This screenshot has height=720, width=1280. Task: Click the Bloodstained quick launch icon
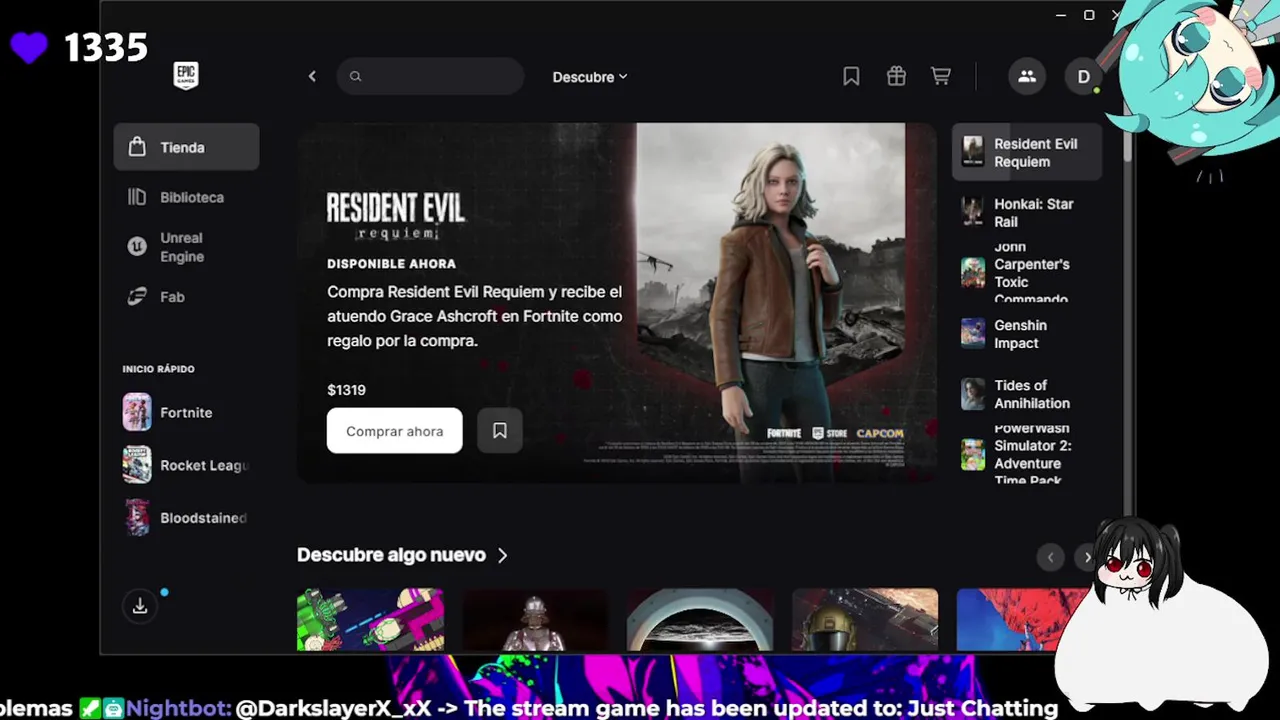tap(137, 518)
